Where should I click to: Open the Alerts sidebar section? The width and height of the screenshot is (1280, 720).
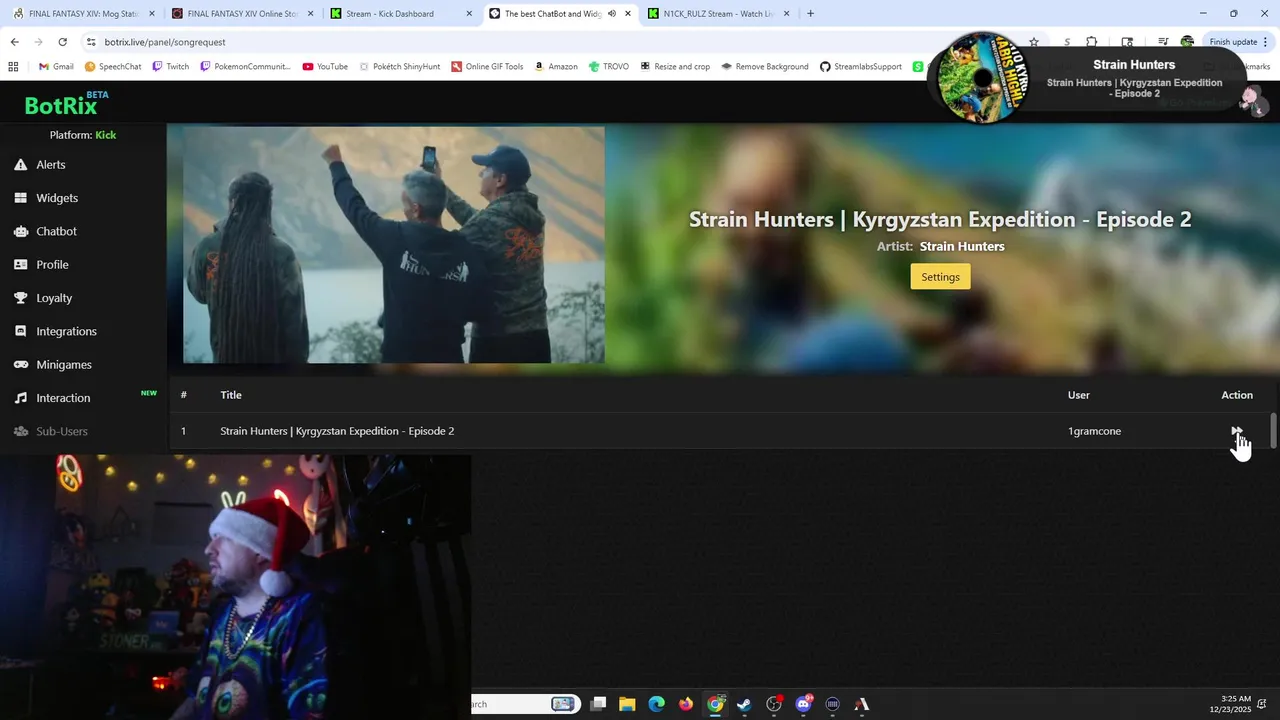click(x=40, y=164)
